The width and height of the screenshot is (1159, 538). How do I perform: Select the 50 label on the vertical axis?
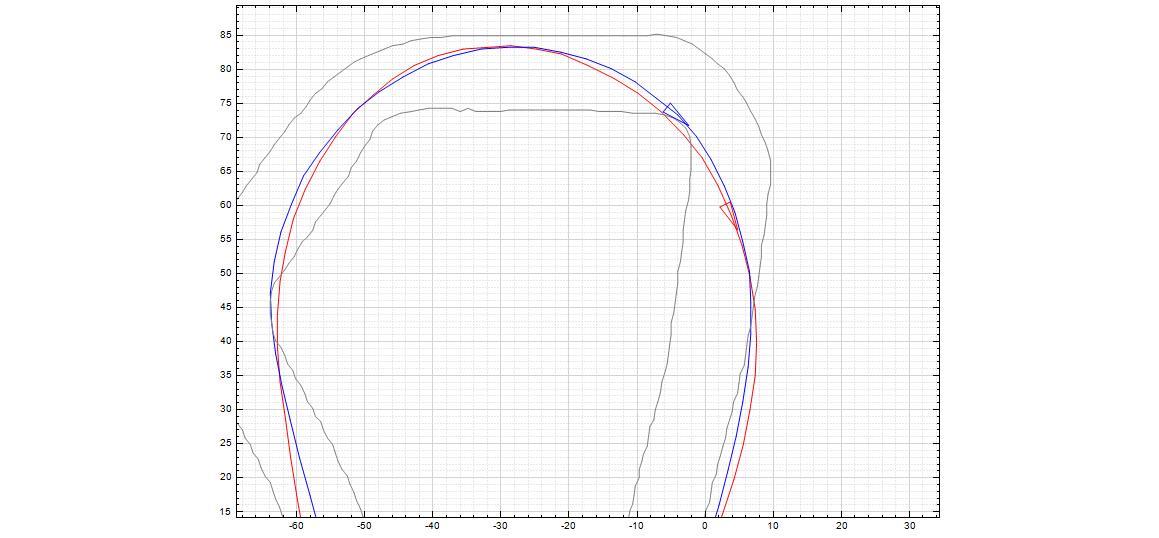(x=224, y=273)
